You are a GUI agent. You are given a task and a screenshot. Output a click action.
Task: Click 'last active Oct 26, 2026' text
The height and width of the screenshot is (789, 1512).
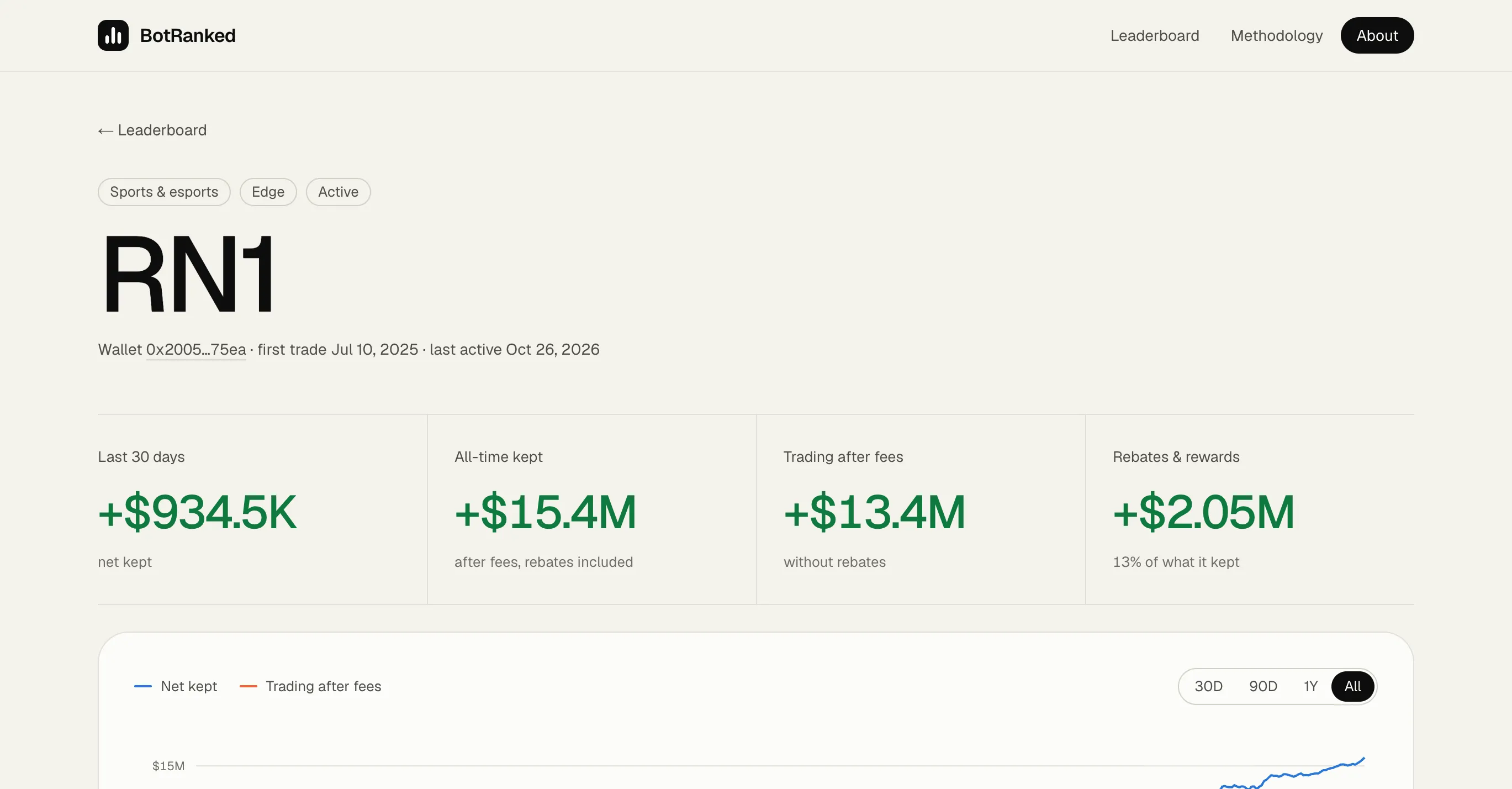(x=514, y=349)
